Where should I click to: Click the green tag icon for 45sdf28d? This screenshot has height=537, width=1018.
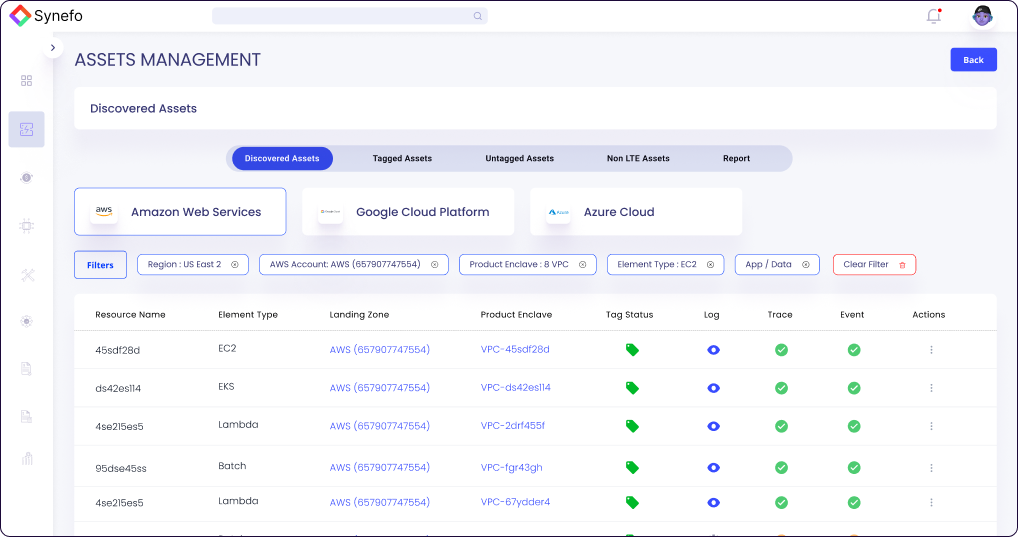631,350
